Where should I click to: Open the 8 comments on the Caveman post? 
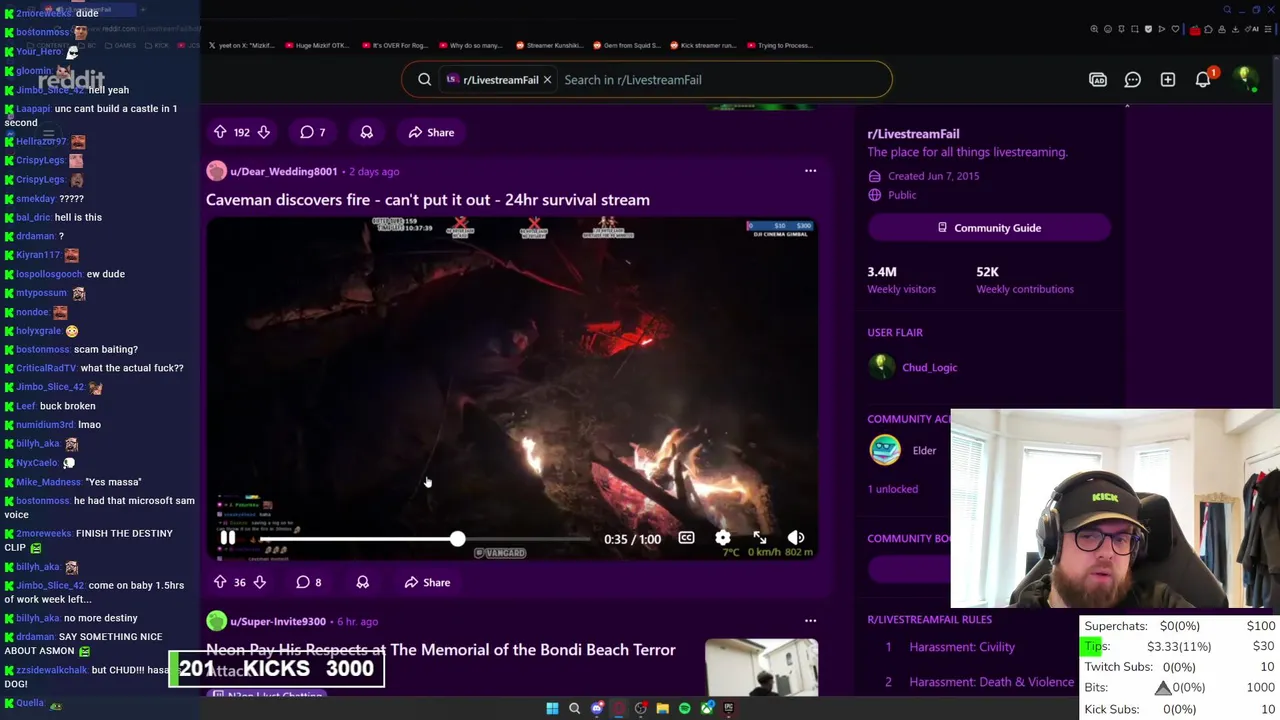point(309,582)
